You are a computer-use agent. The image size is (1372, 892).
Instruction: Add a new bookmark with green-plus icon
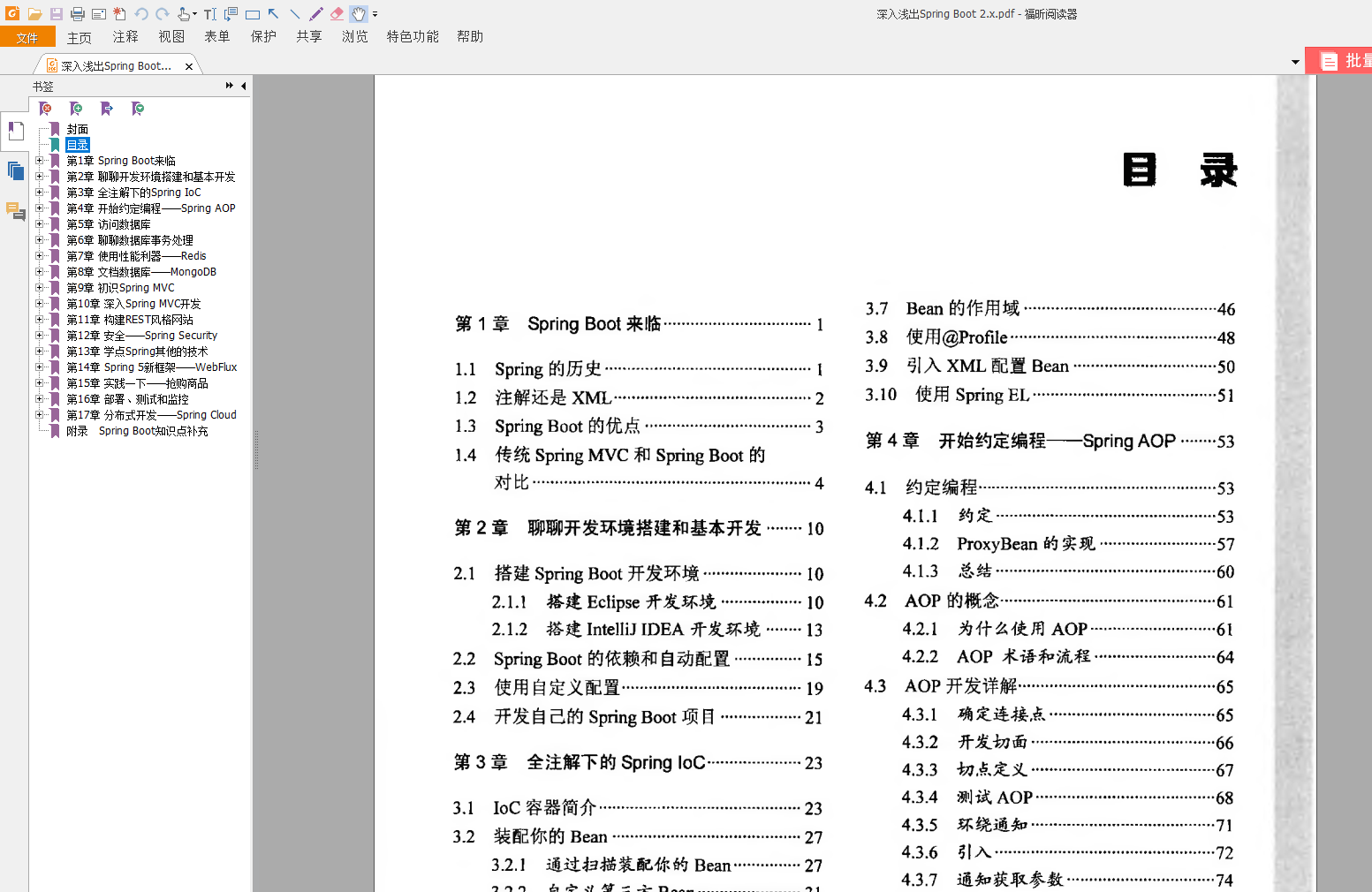[76, 109]
